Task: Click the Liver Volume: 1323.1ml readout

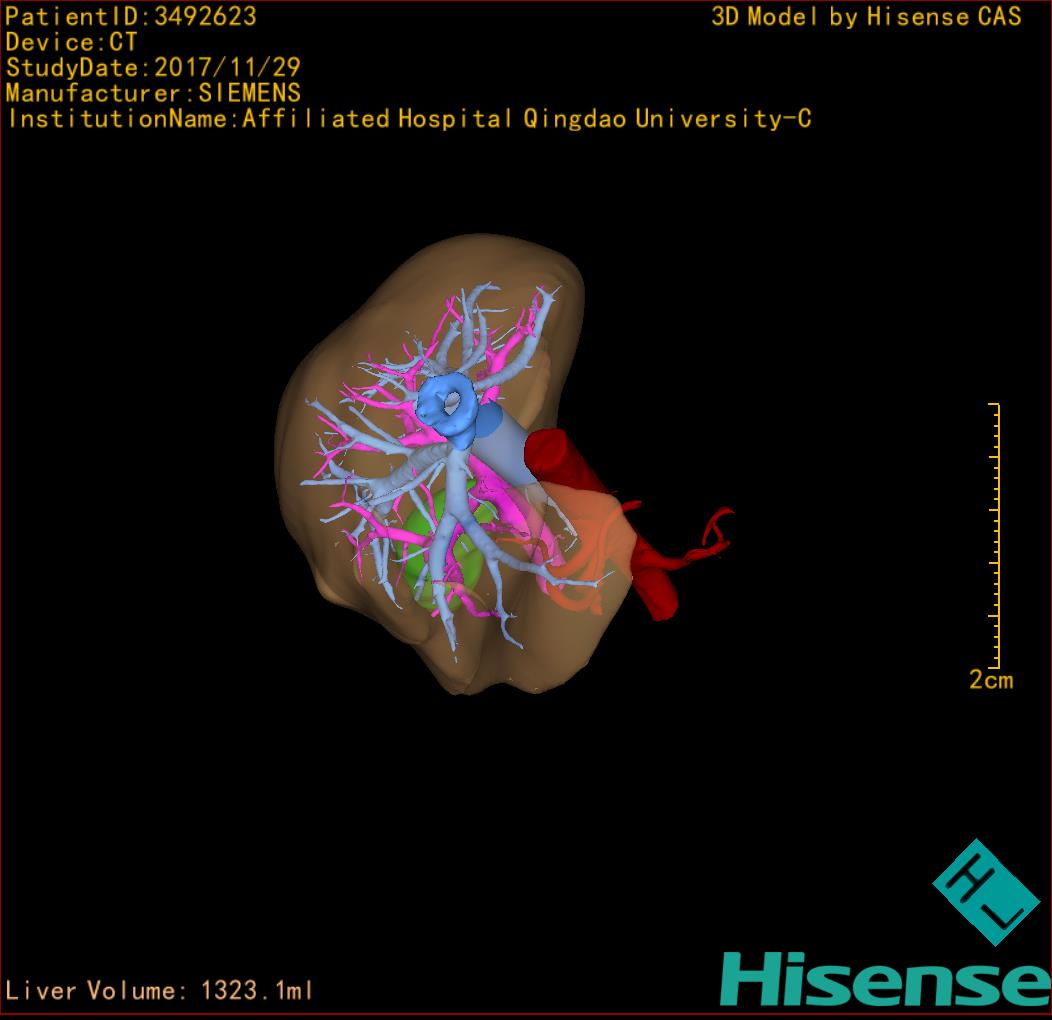Action: point(160,991)
